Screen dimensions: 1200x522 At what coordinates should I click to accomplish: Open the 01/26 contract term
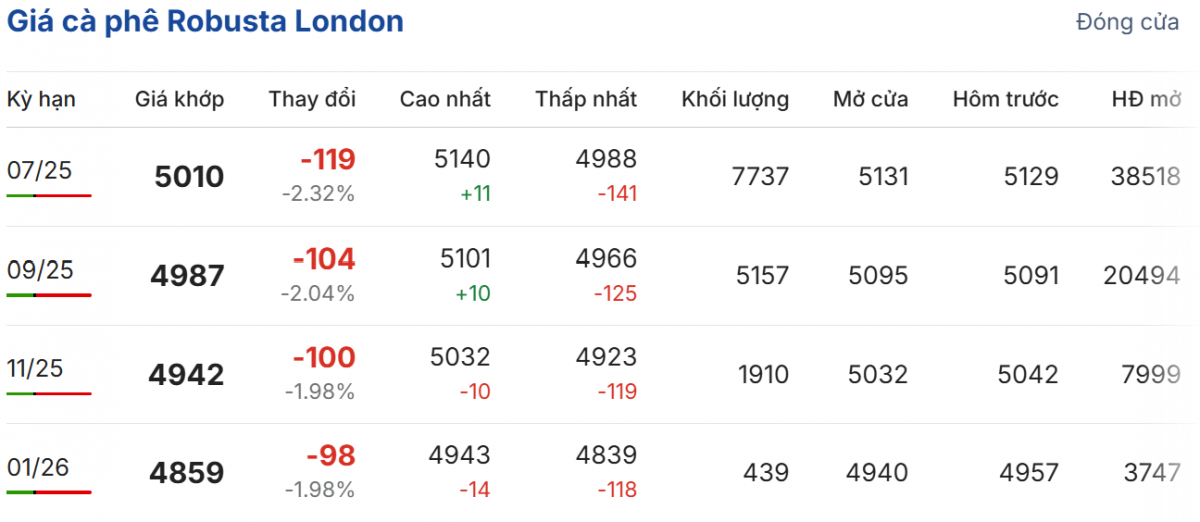[x=38, y=467]
